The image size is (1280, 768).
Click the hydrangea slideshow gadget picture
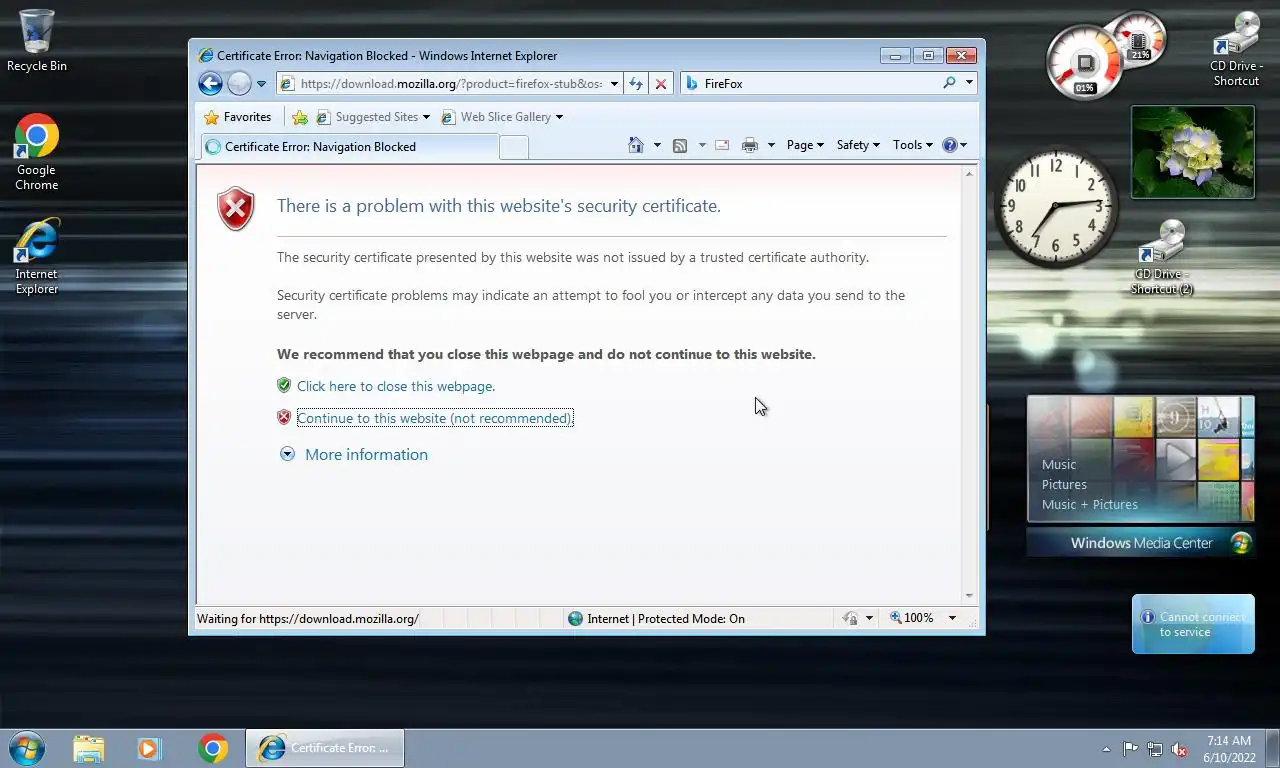tap(1192, 152)
